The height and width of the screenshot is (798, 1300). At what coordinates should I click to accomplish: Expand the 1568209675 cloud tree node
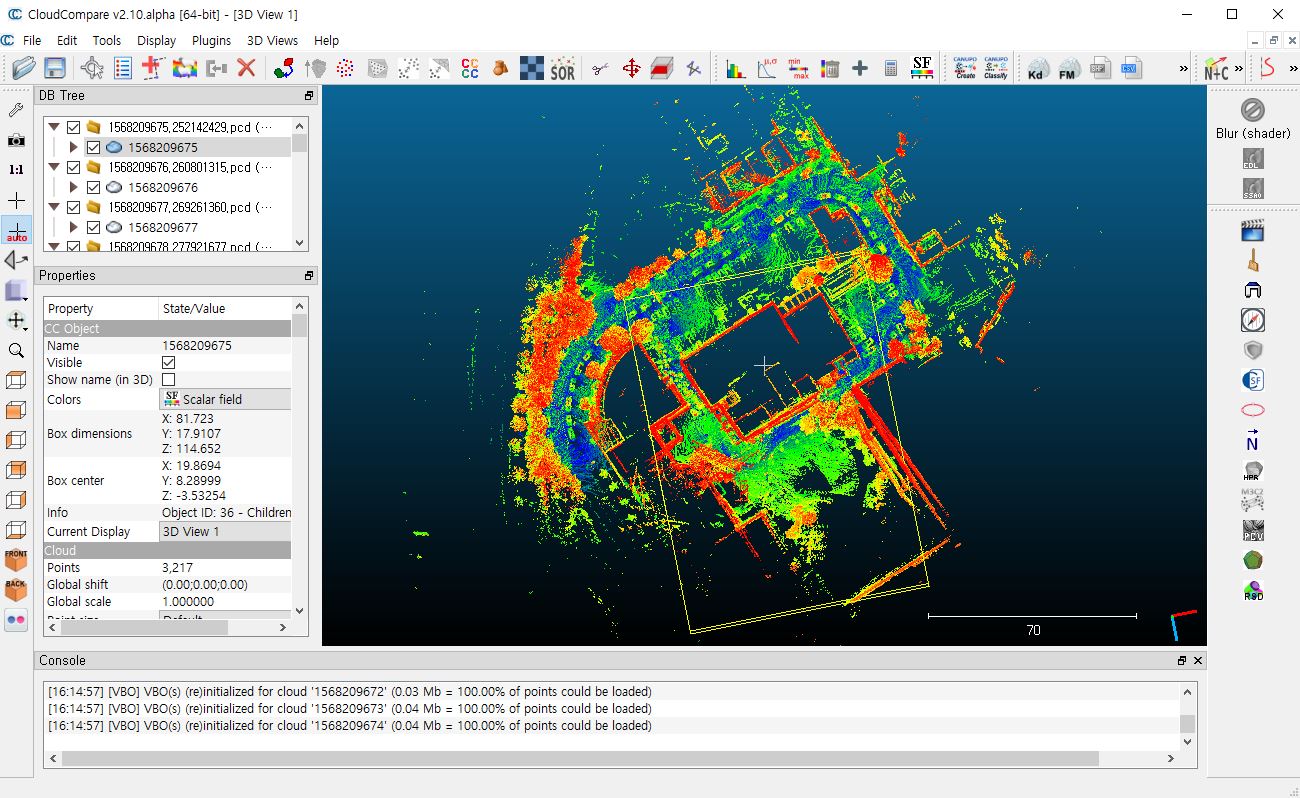point(73,147)
